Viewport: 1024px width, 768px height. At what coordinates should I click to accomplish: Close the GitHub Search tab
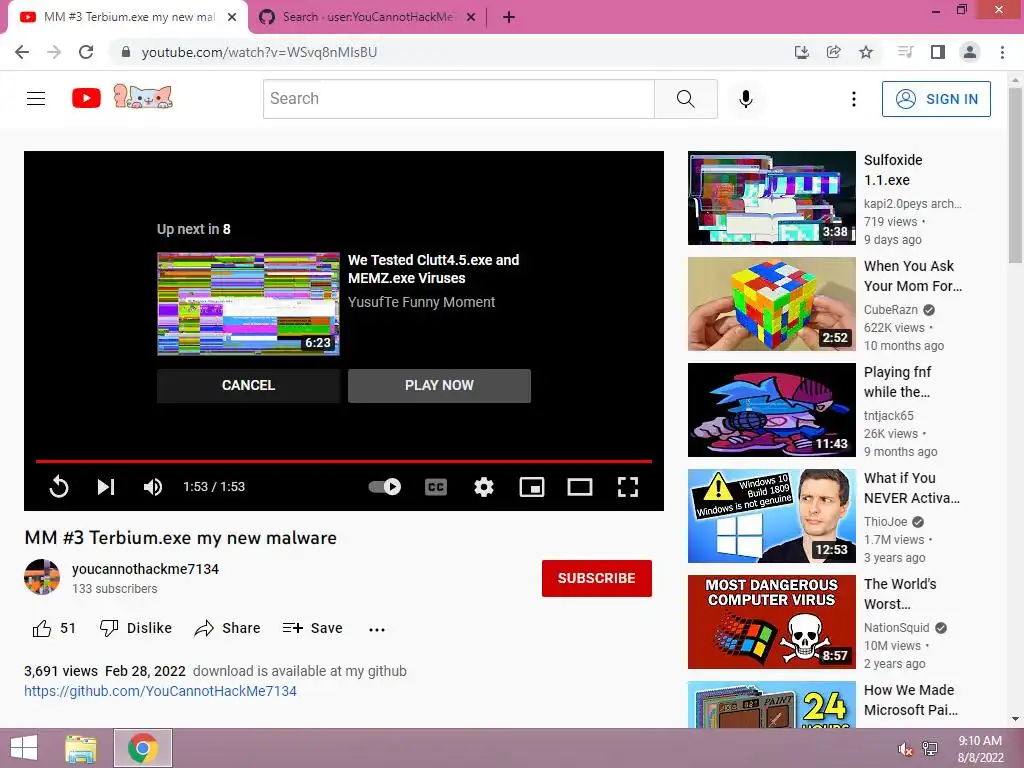471,18
